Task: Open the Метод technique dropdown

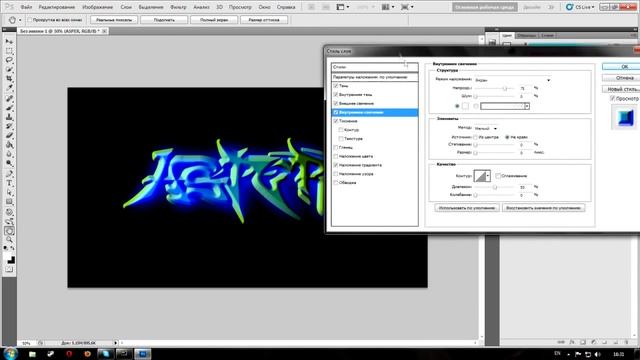Action: (486, 129)
